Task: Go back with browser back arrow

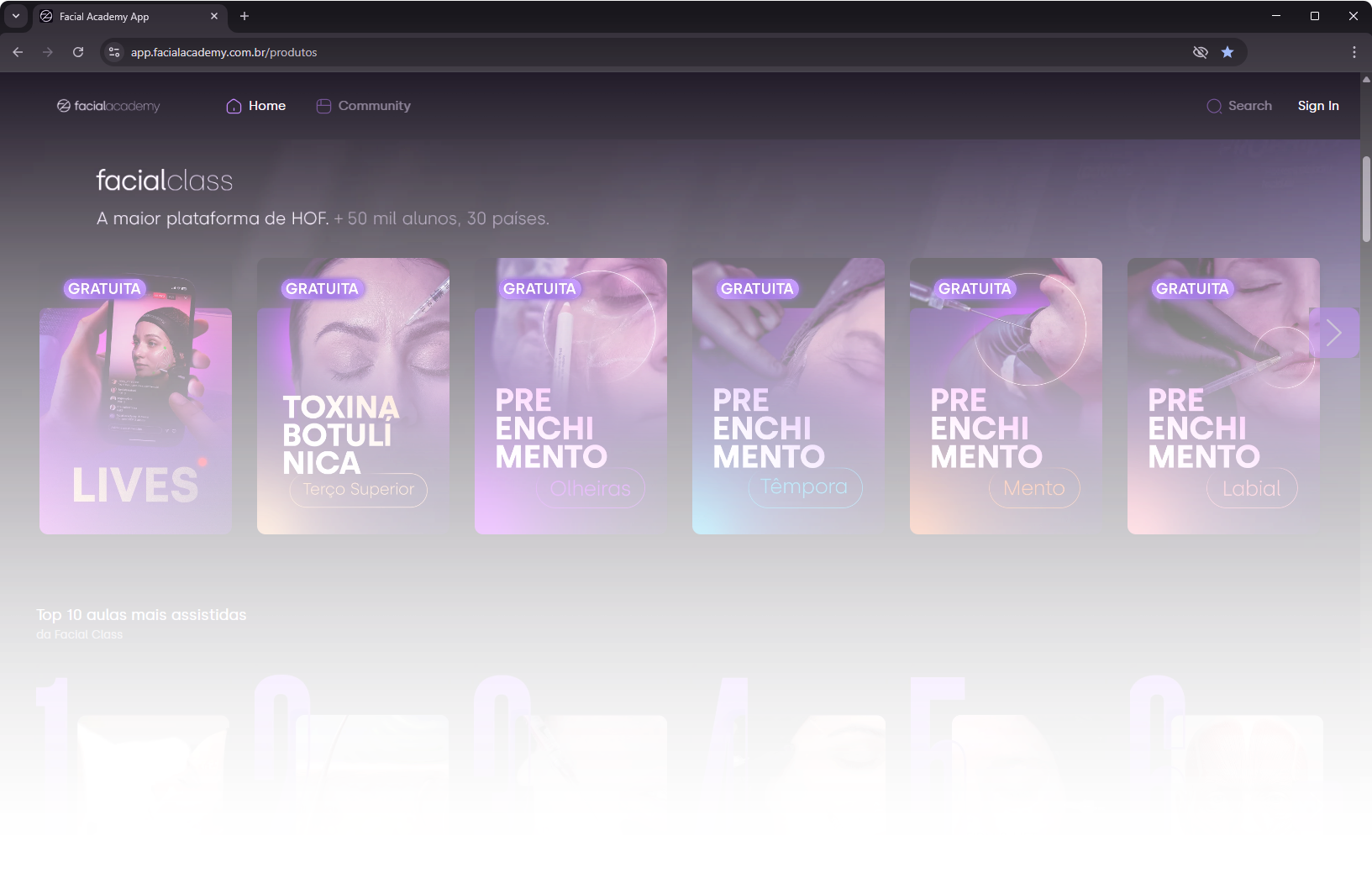Action: coord(18,52)
